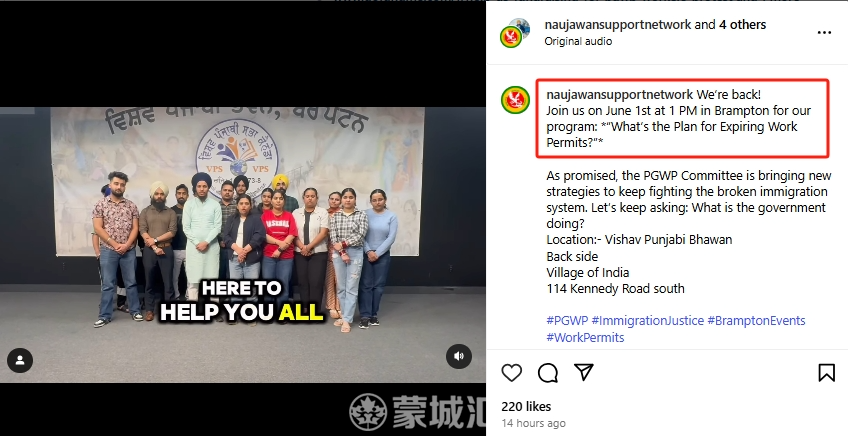
Task: Open the overlapping profile avatars in header
Action: pyautogui.click(x=515, y=32)
